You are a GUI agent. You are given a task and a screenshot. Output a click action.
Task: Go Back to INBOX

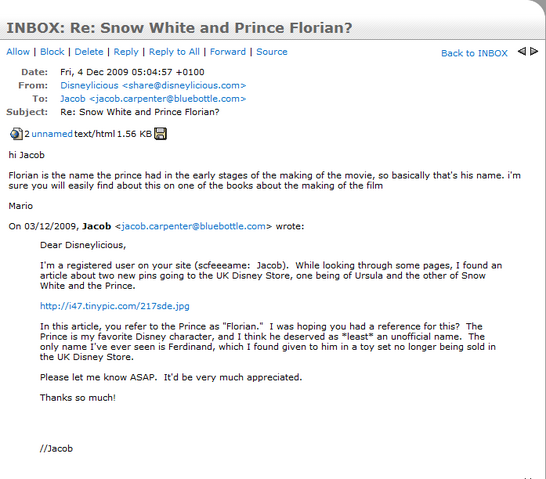click(474, 53)
